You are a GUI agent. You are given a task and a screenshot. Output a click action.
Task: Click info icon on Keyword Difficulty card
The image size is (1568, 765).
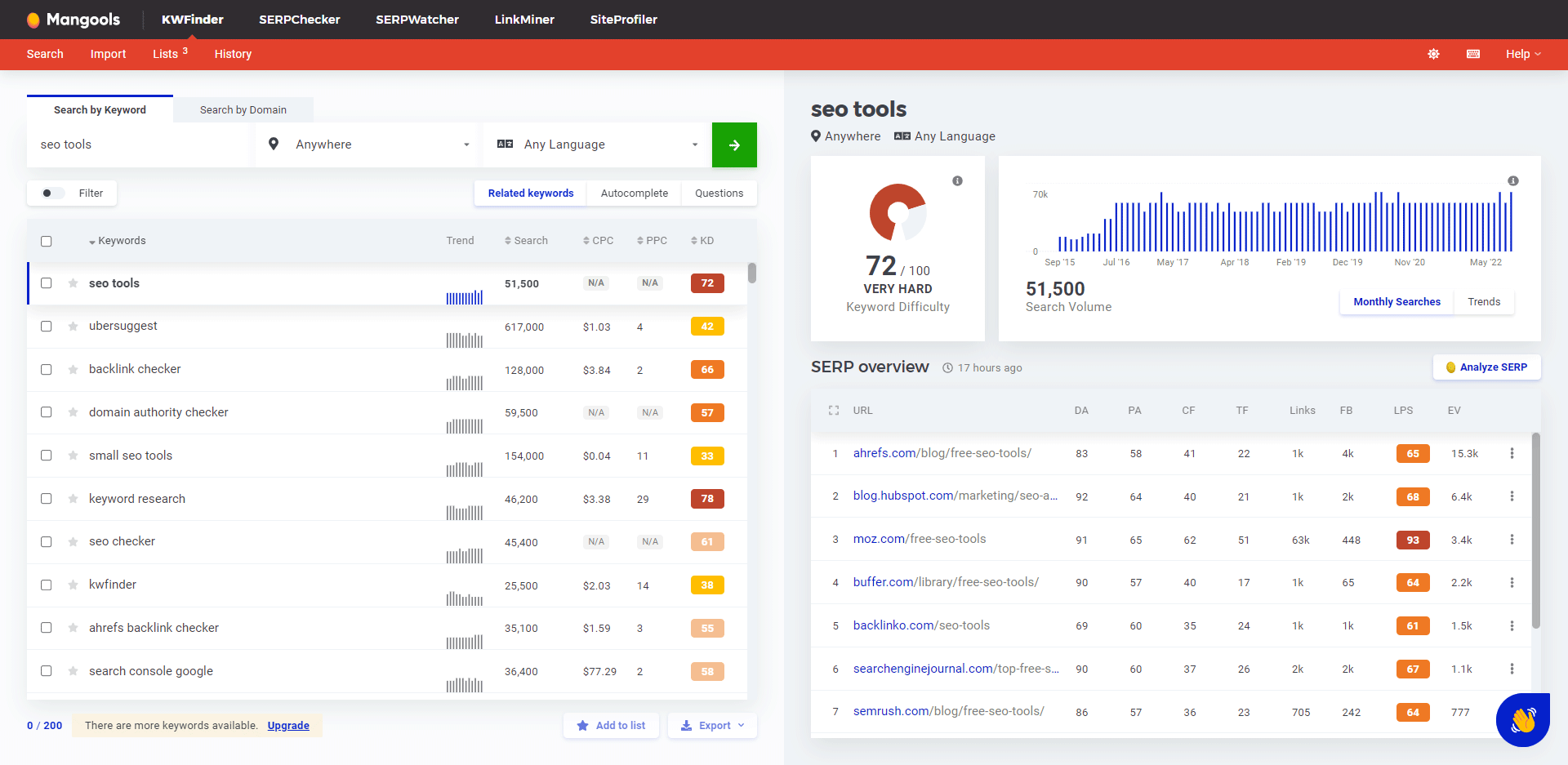tap(957, 181)
